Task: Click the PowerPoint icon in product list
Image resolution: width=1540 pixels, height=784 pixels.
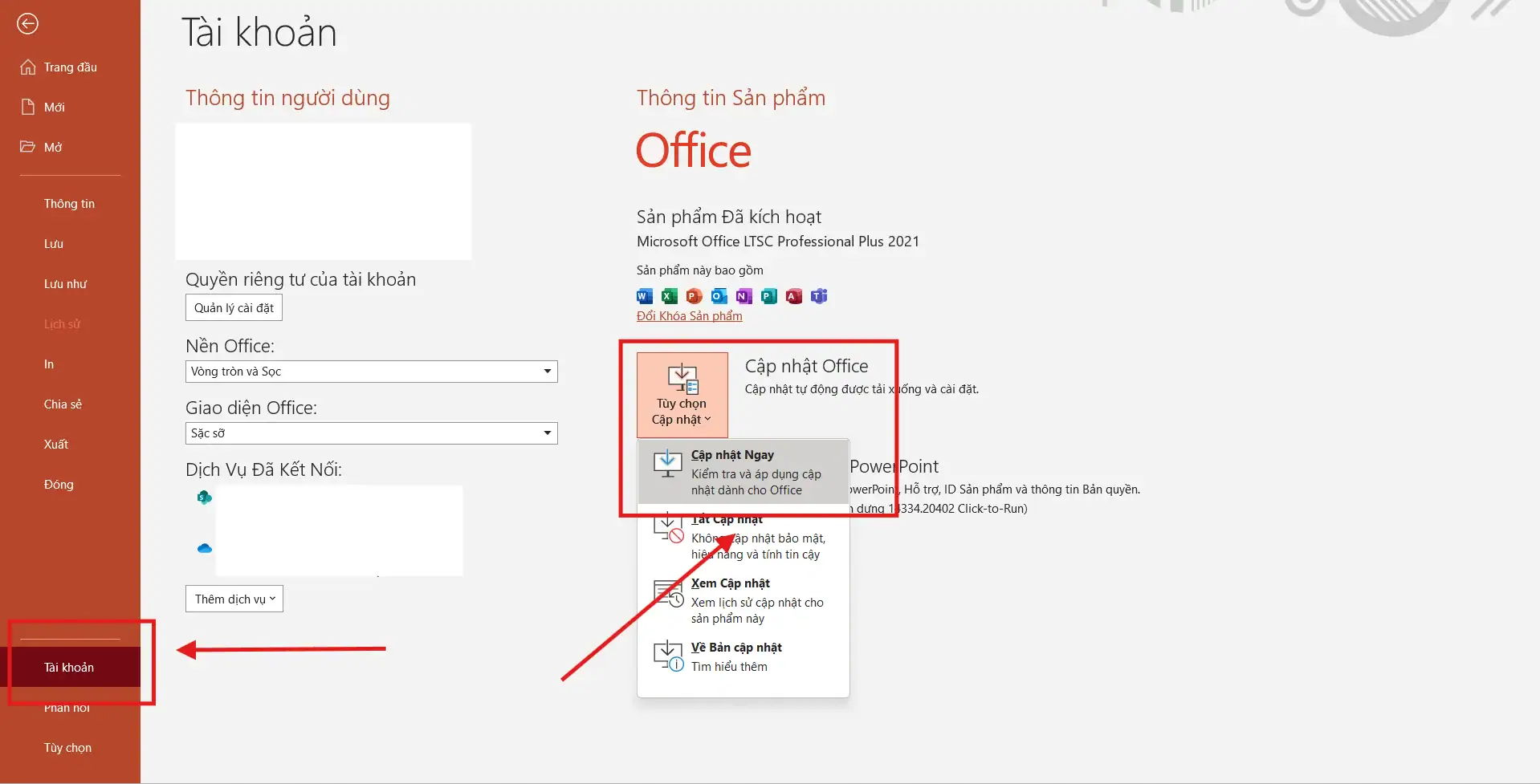Action: 695,296
